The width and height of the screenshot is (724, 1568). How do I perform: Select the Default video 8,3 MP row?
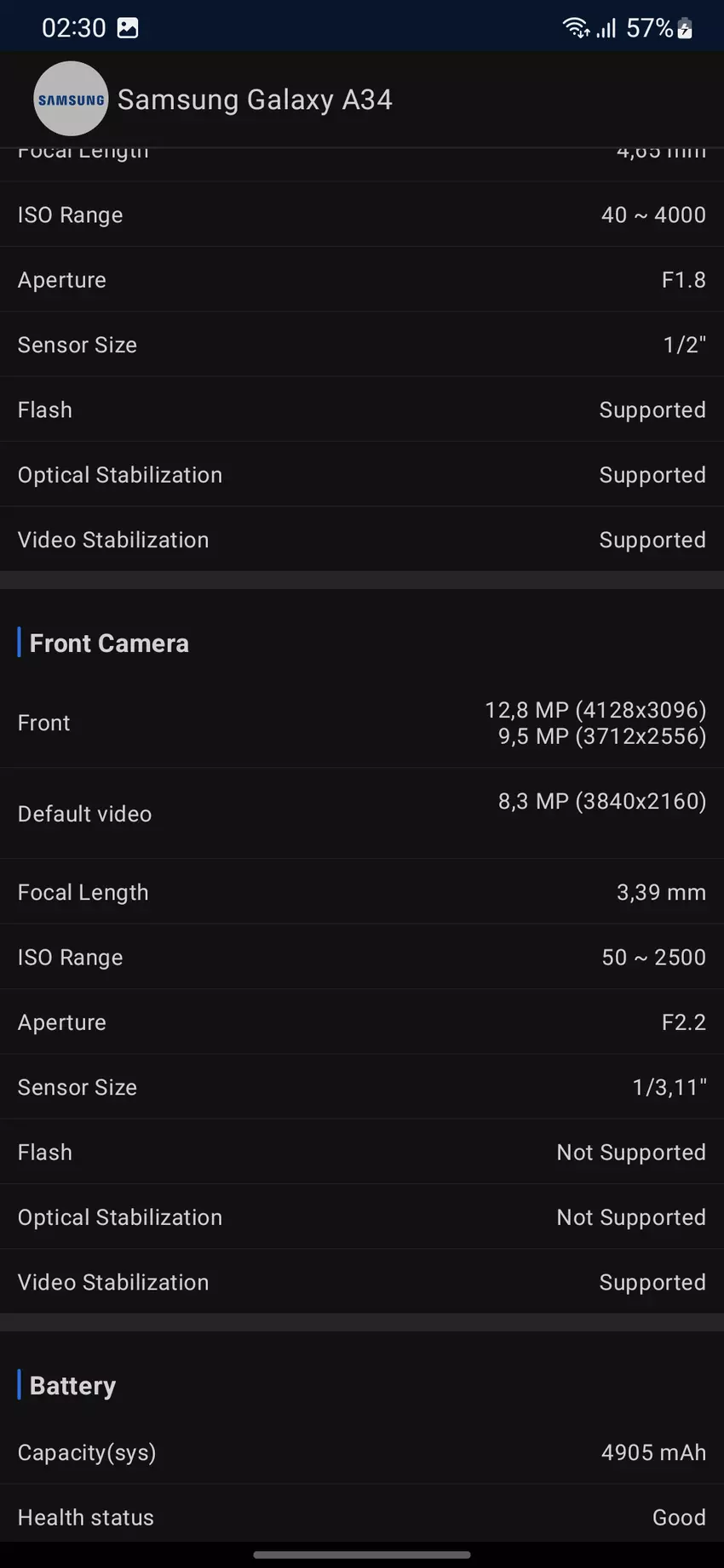(x=362, y=813)
